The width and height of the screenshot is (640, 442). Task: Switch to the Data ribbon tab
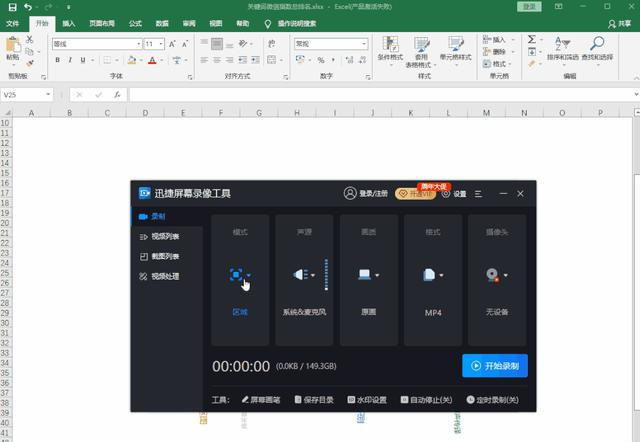pyautogui.click(x=162, y=24)
